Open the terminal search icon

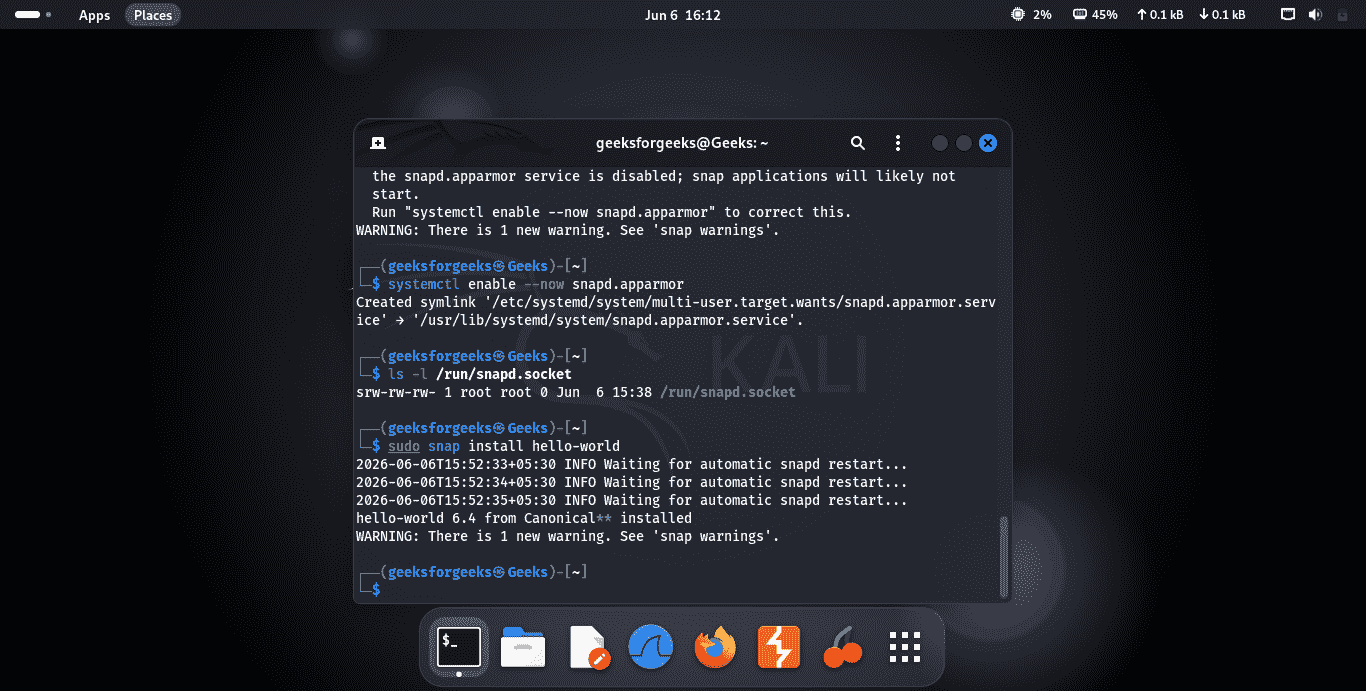(857, 143)
